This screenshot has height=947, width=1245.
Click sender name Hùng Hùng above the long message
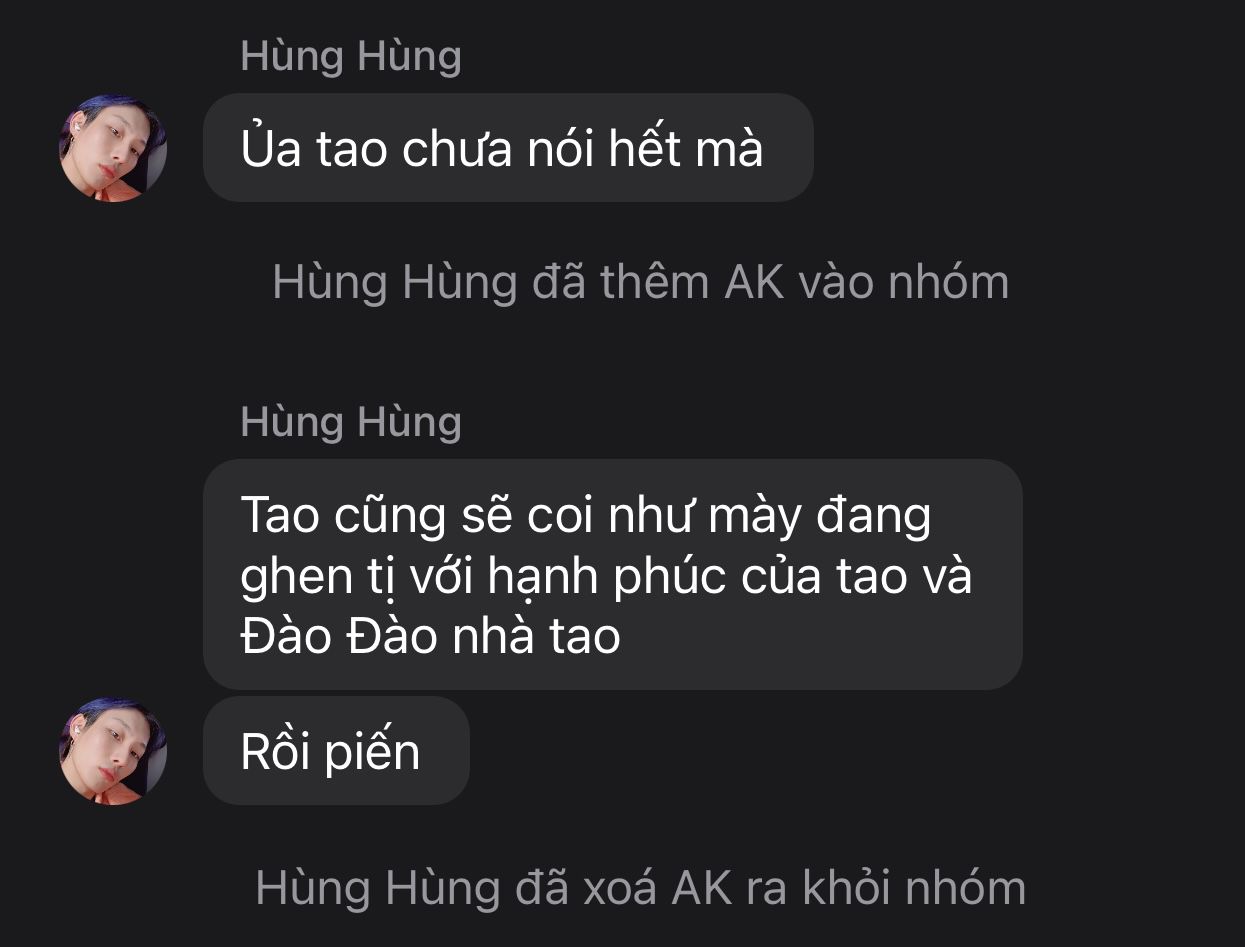point(351,421)
